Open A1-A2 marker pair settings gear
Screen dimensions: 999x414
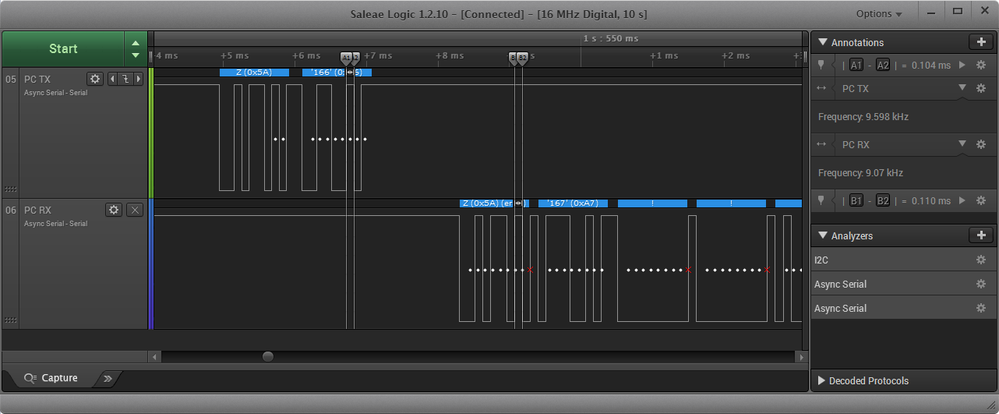point(981,65)
